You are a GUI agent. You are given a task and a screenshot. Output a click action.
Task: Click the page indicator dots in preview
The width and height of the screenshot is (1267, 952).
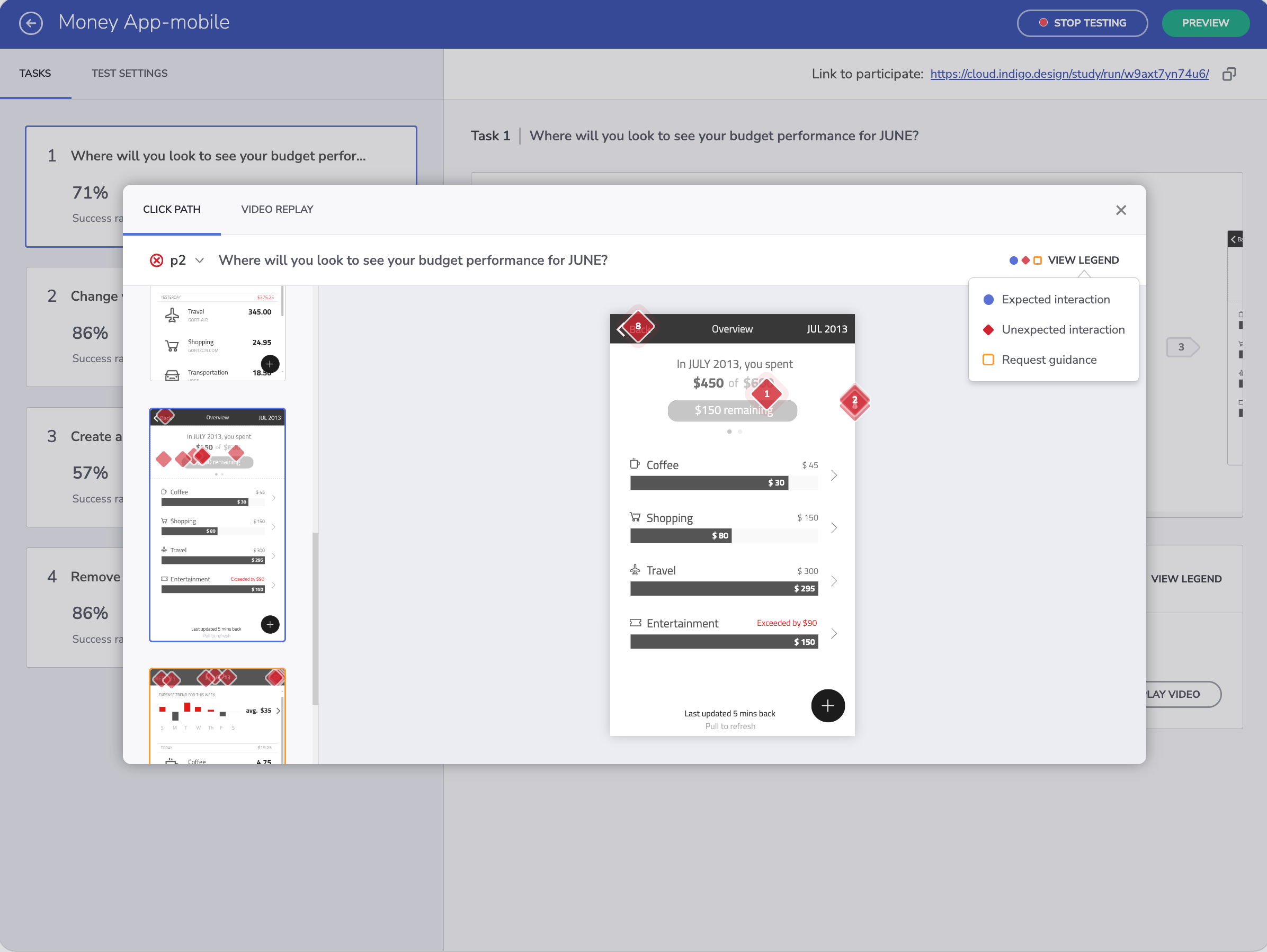point(734,432)
